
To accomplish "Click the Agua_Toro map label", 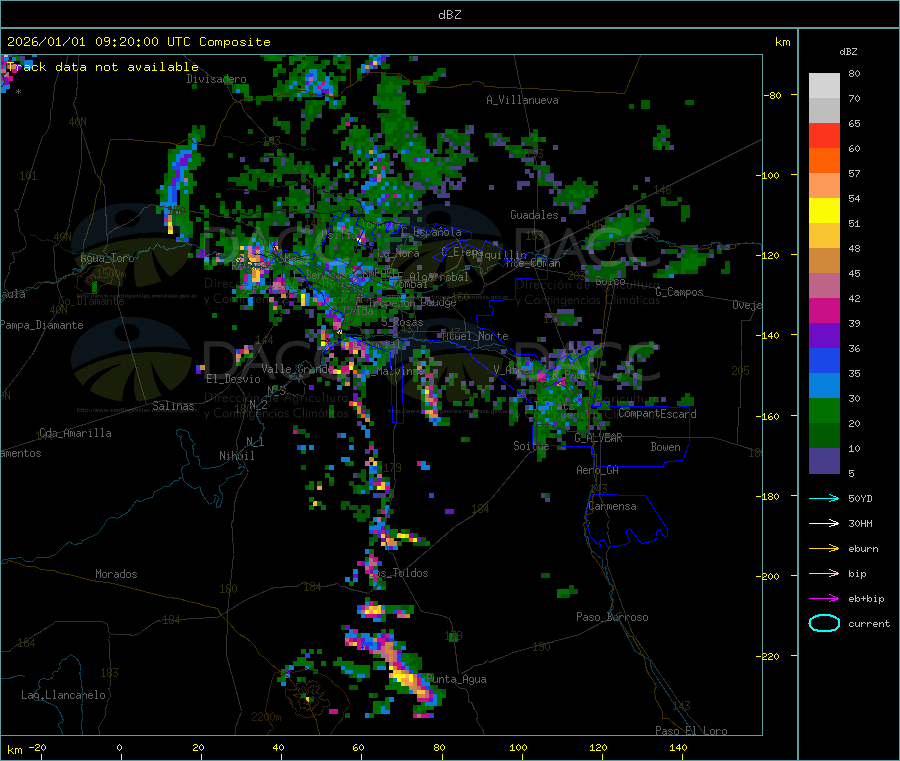I will click(x=107, y=258).
